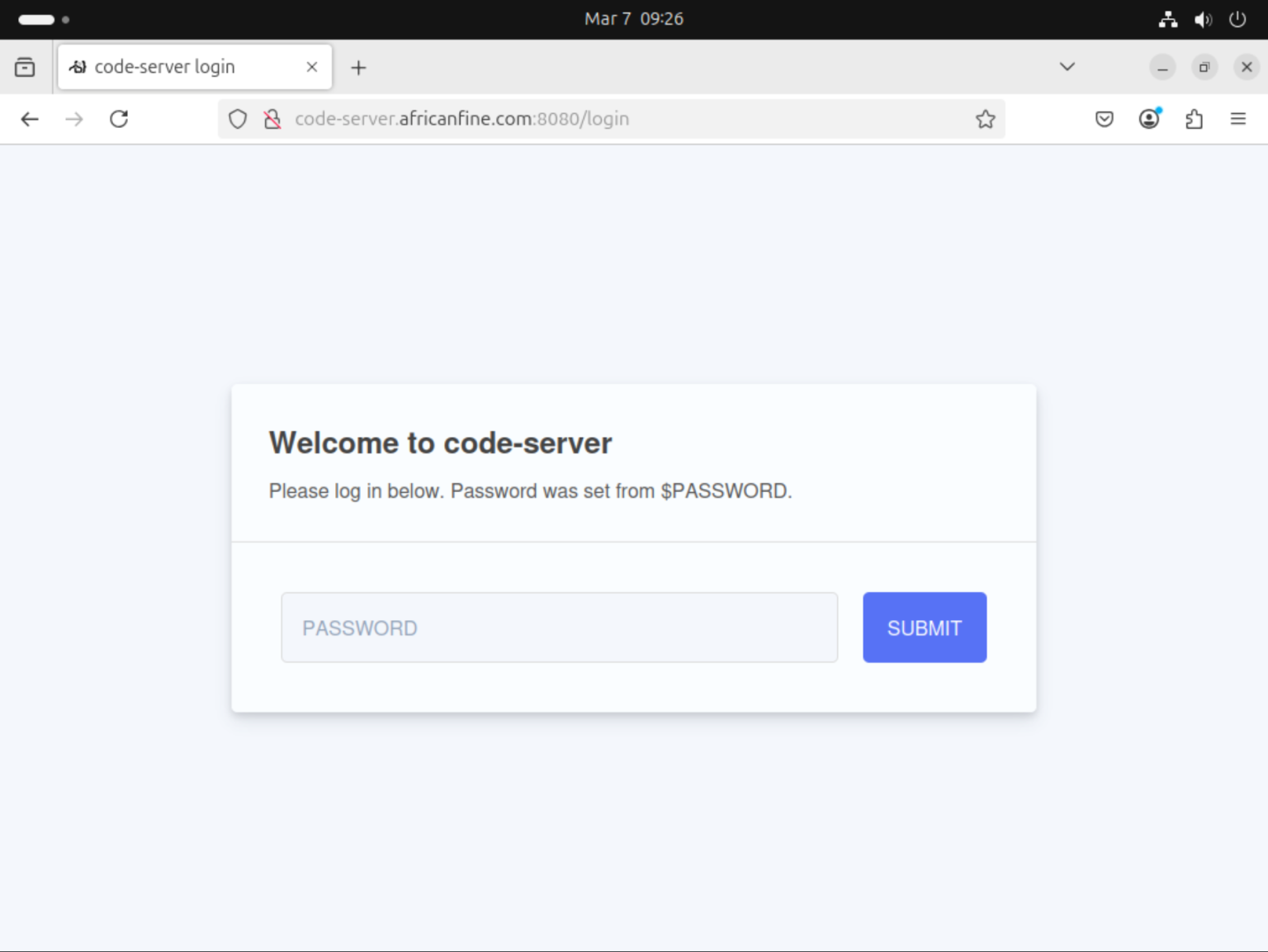Open the browser tab overview icon

tap(24, 67)
